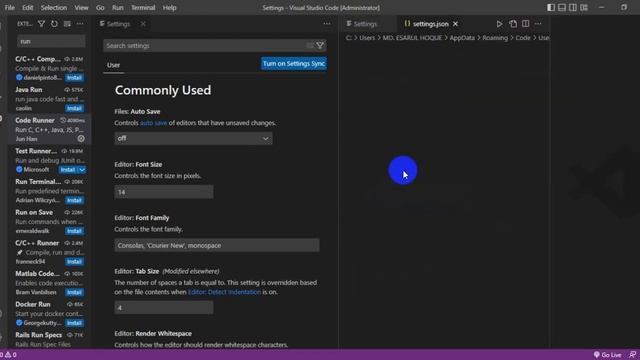Refresh the extensions list
640x360 pixels.
(54, 24)
